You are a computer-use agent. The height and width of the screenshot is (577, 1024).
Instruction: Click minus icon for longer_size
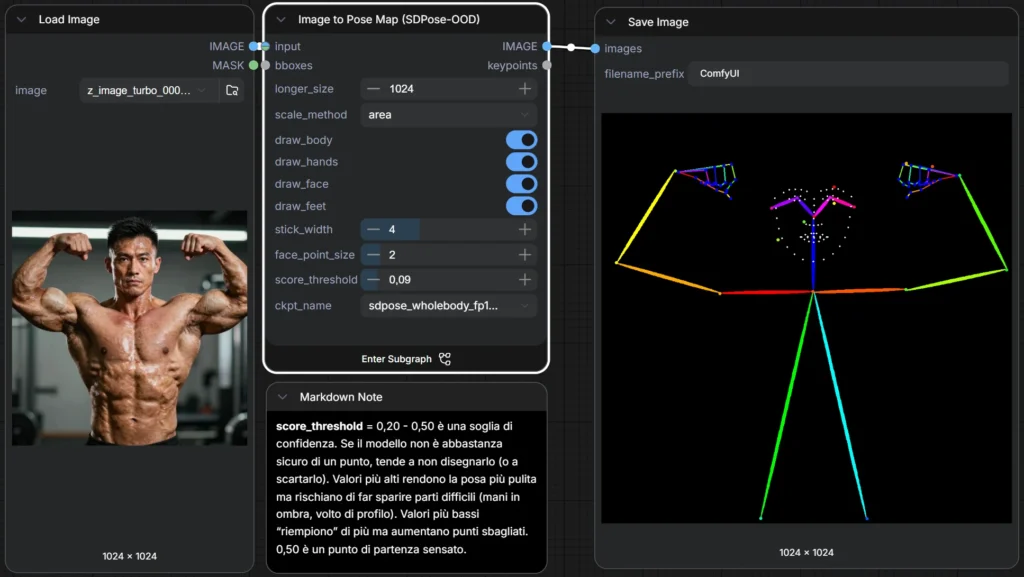tap(373, 89)
